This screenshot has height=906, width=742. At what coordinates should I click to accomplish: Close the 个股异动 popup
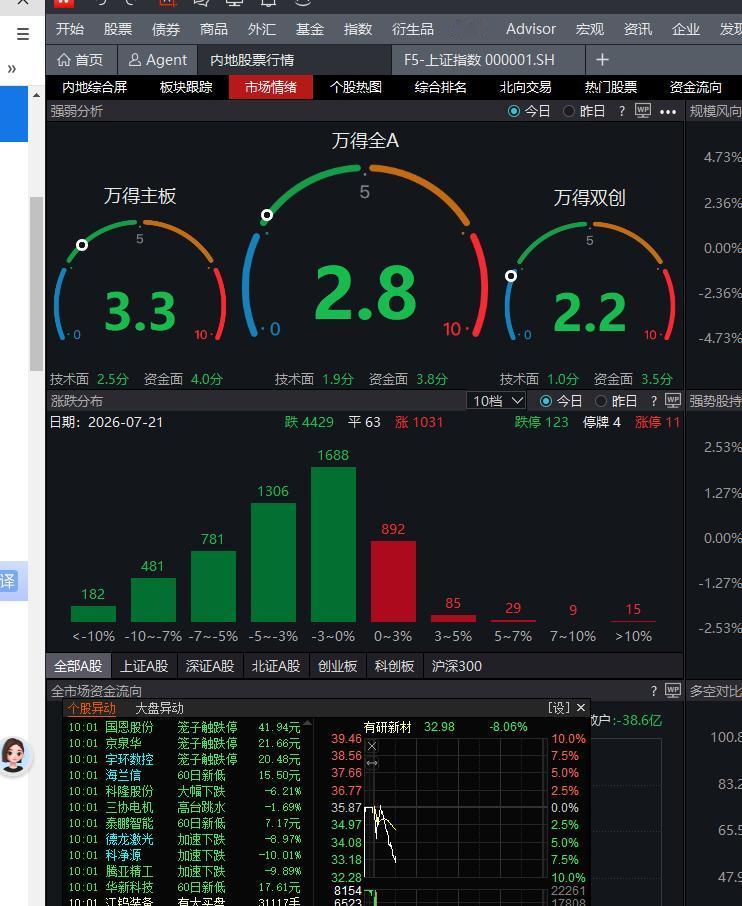581,708
